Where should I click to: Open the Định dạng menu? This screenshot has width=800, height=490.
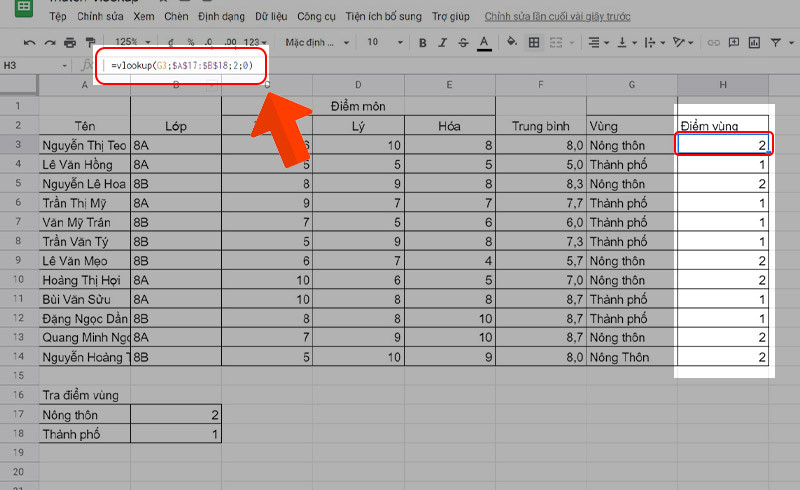pyautogui.click(x=221, y=16)
